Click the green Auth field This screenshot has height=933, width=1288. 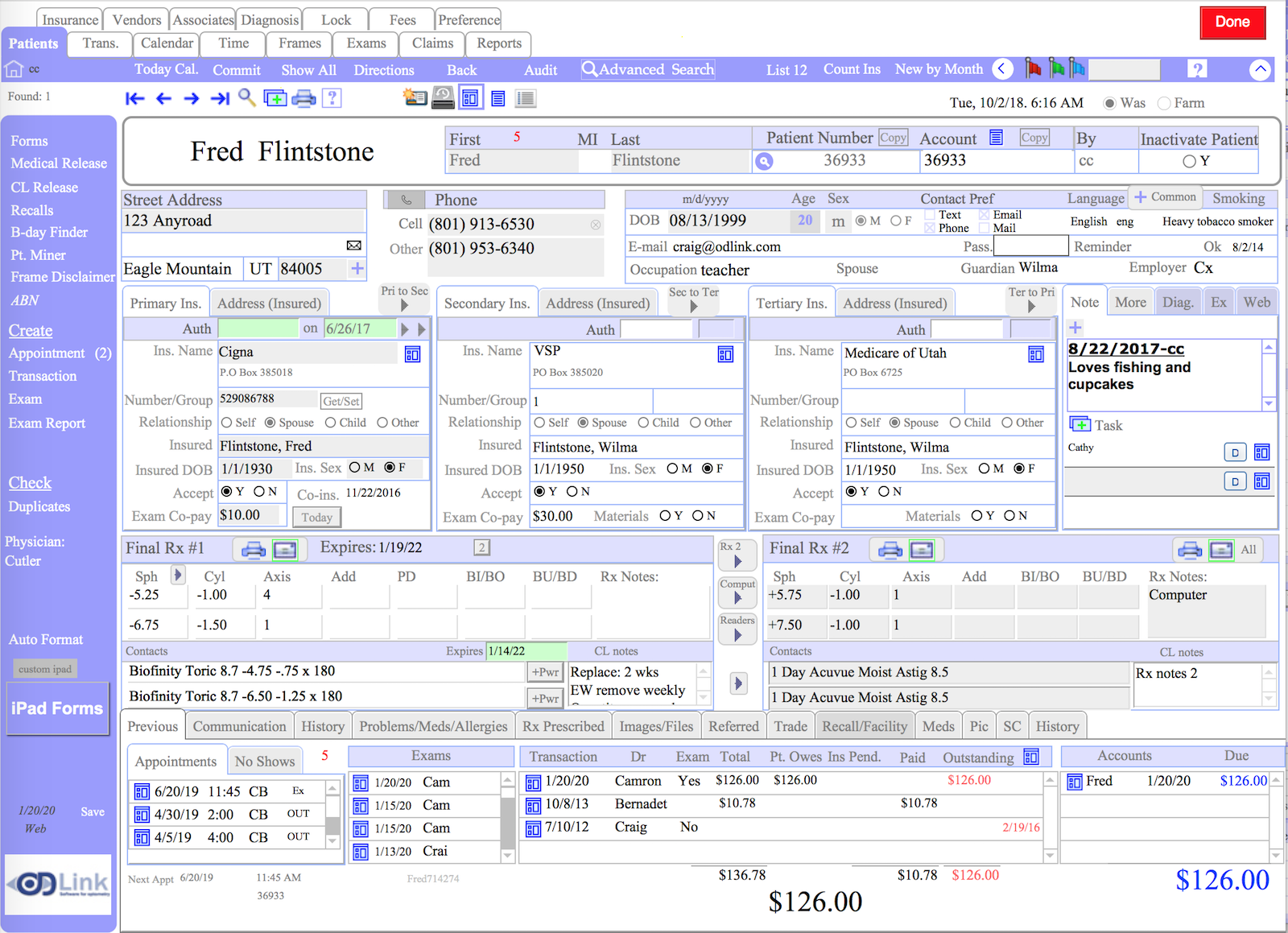click(258, 328)
